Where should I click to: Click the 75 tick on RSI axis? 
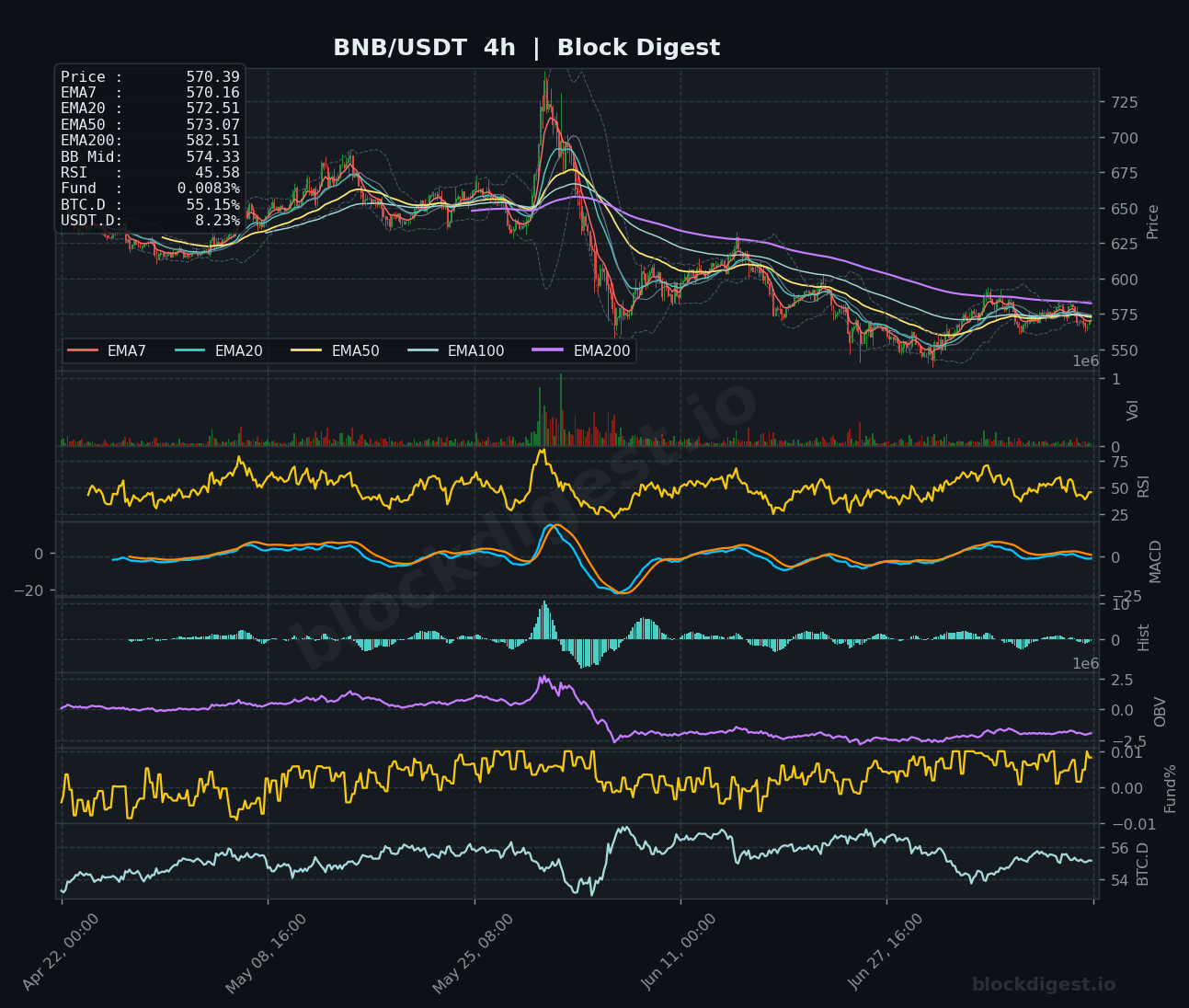[1119, 462]
